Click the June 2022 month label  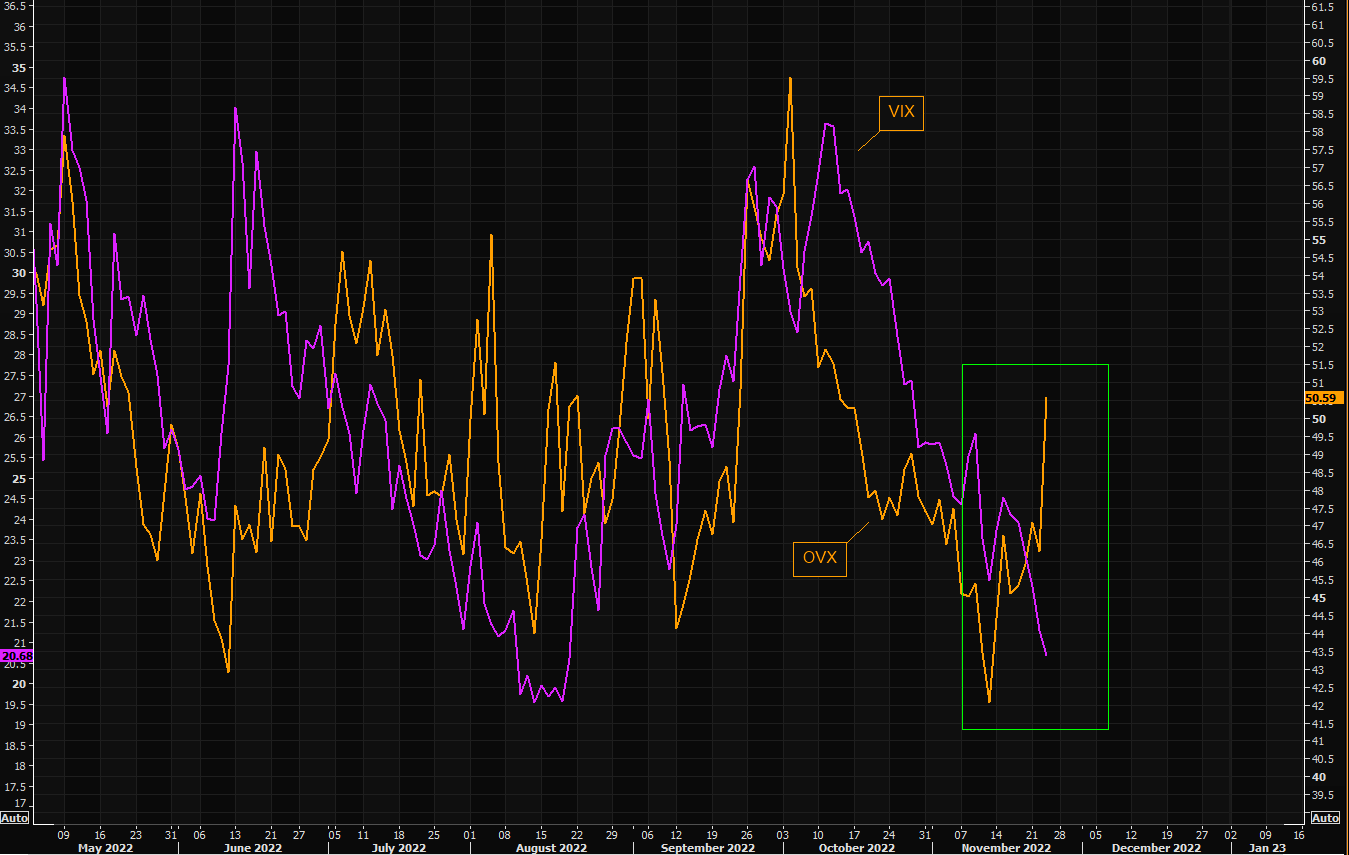click(x=253, y=847)
